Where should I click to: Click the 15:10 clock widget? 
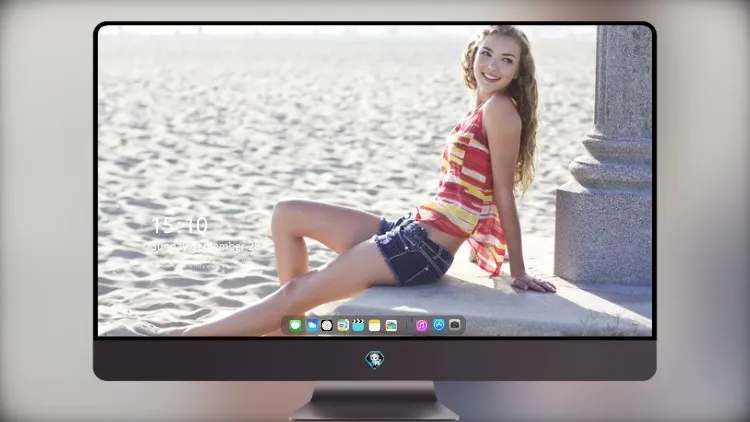point(179,225)
